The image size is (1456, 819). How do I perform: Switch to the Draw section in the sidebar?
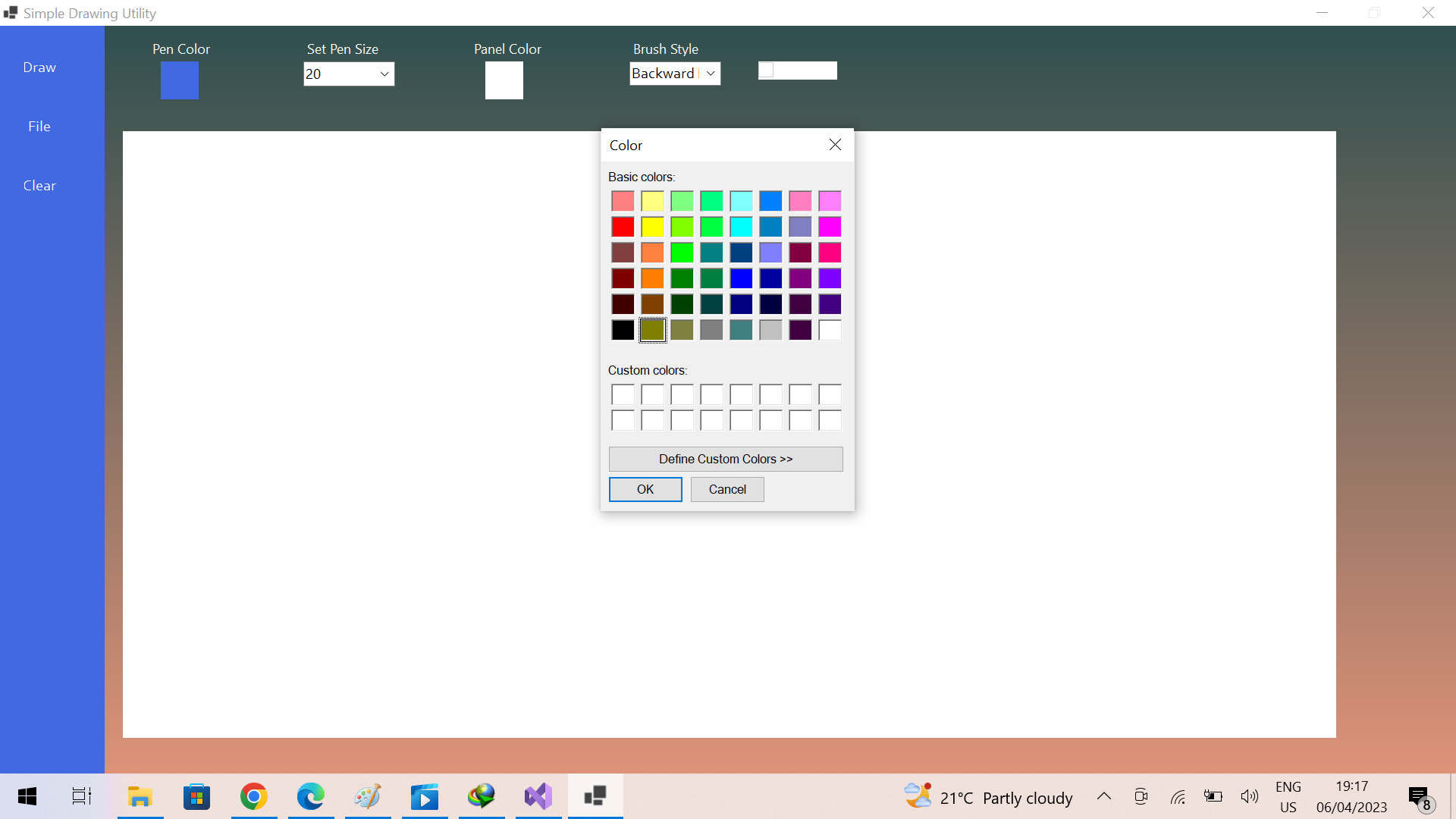coord(39,67)
